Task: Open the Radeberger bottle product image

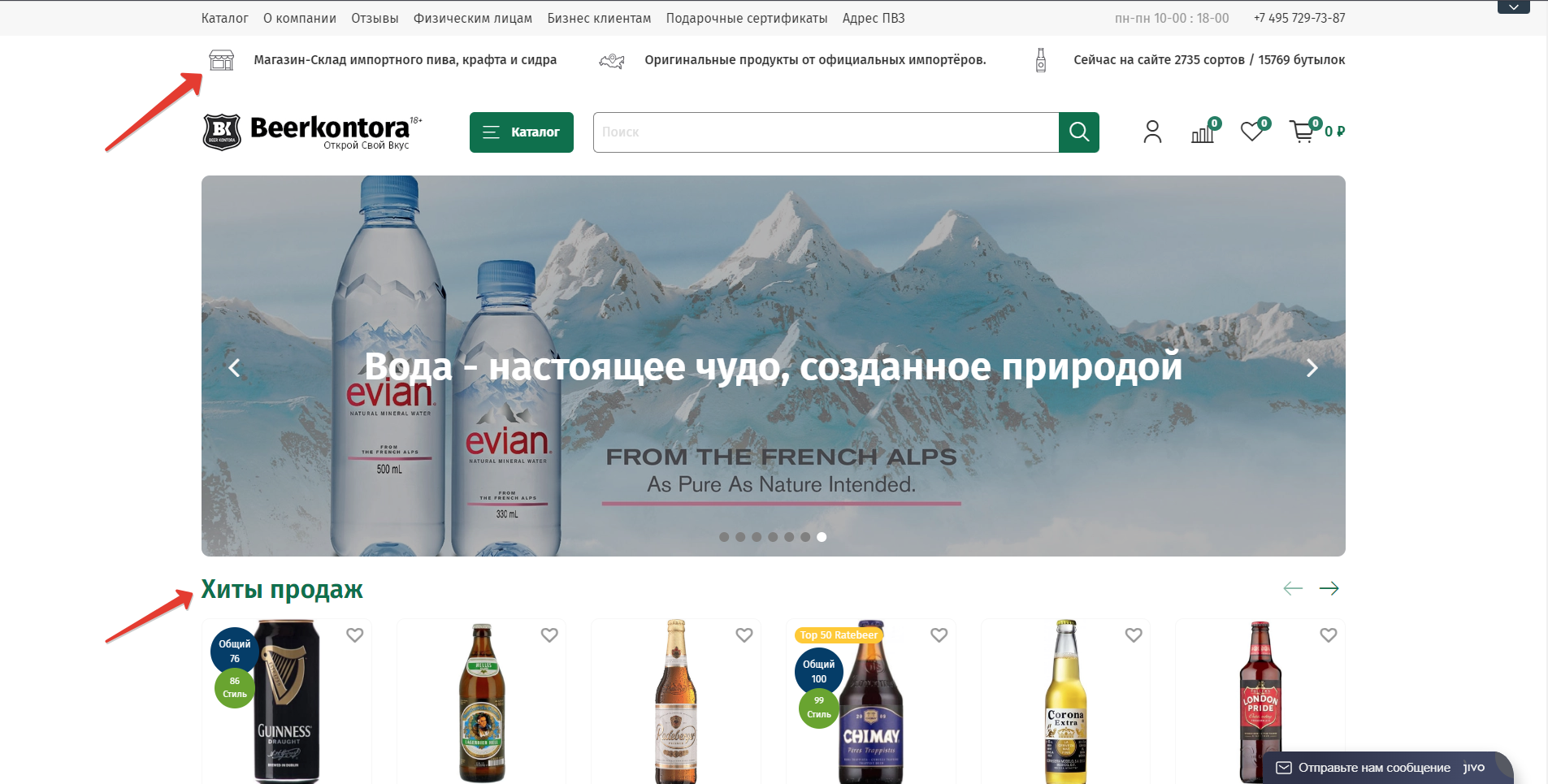Action: tap(676, 702)
